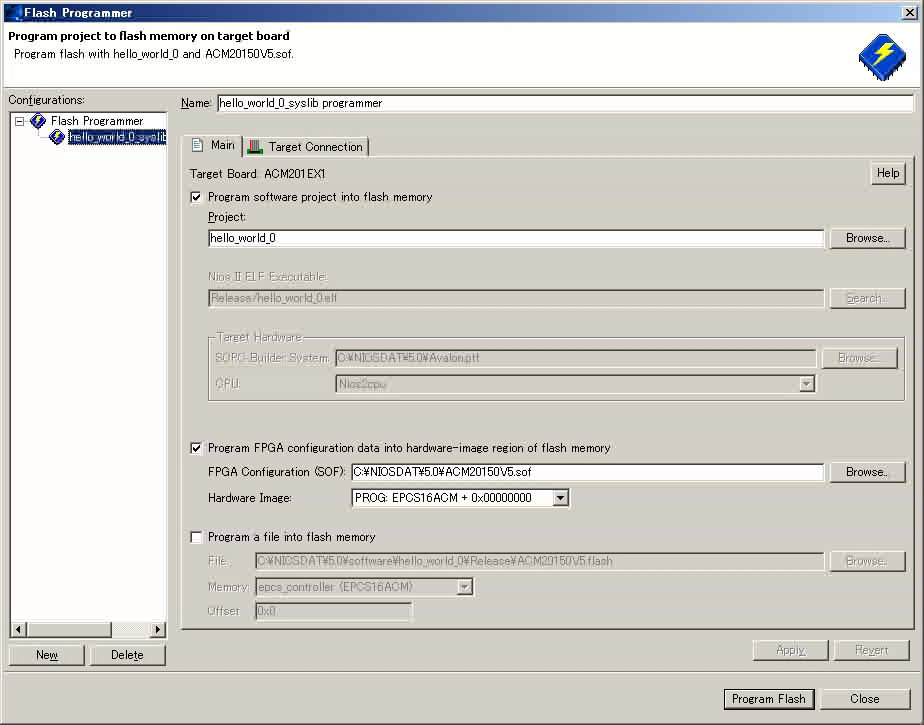Click the Program Flash button
Image resolution: width=924 pixels, height=725 pixels.
coord(768,699)
